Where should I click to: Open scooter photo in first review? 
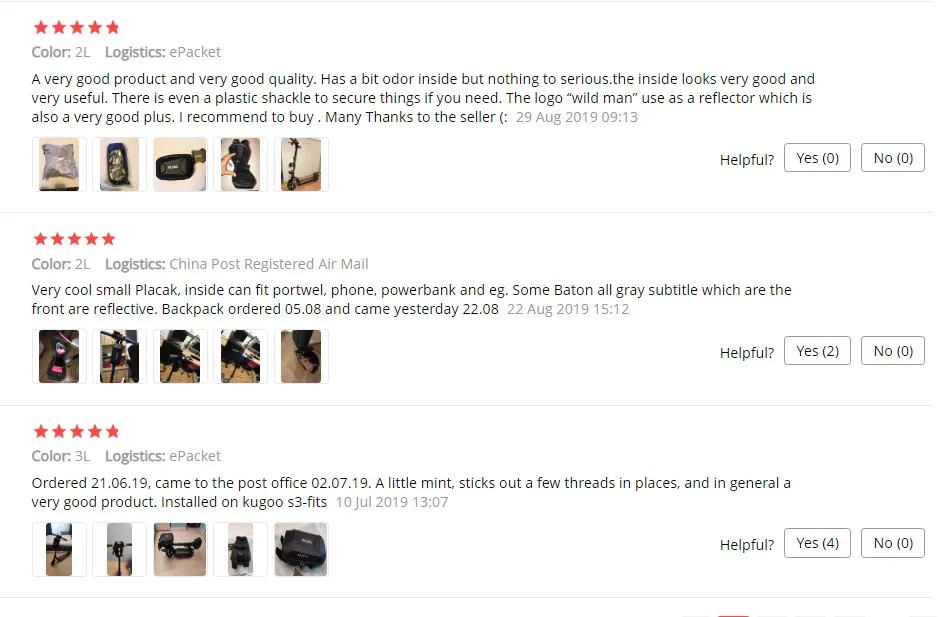point(301,164)
